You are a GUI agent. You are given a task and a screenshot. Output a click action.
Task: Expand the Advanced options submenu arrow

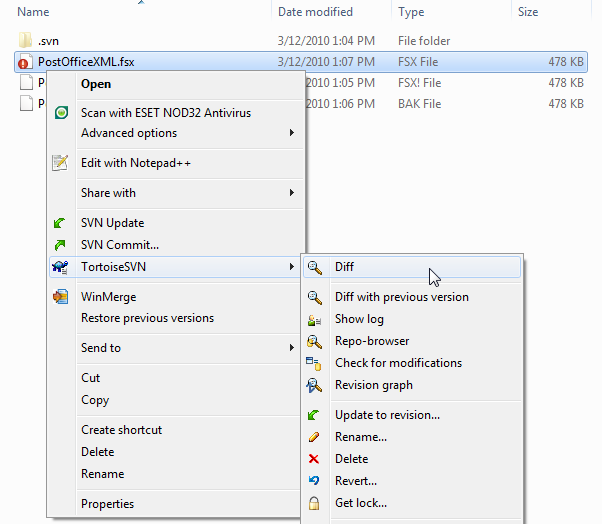(x=292, y=133)
